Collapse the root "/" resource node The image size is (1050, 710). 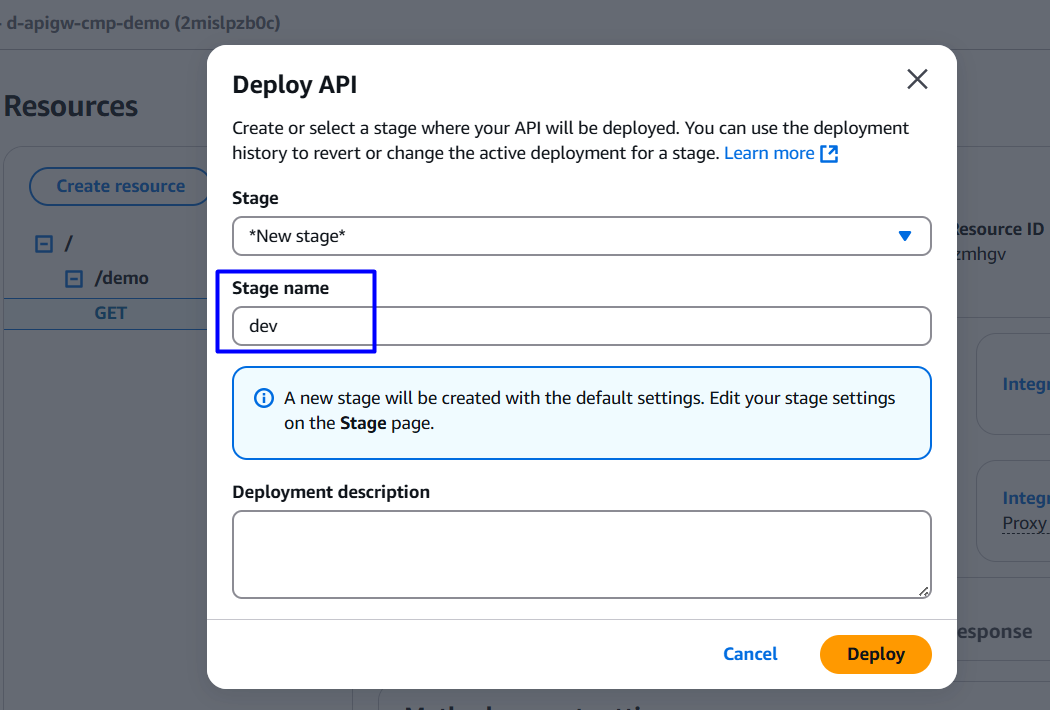coord(43,244)
